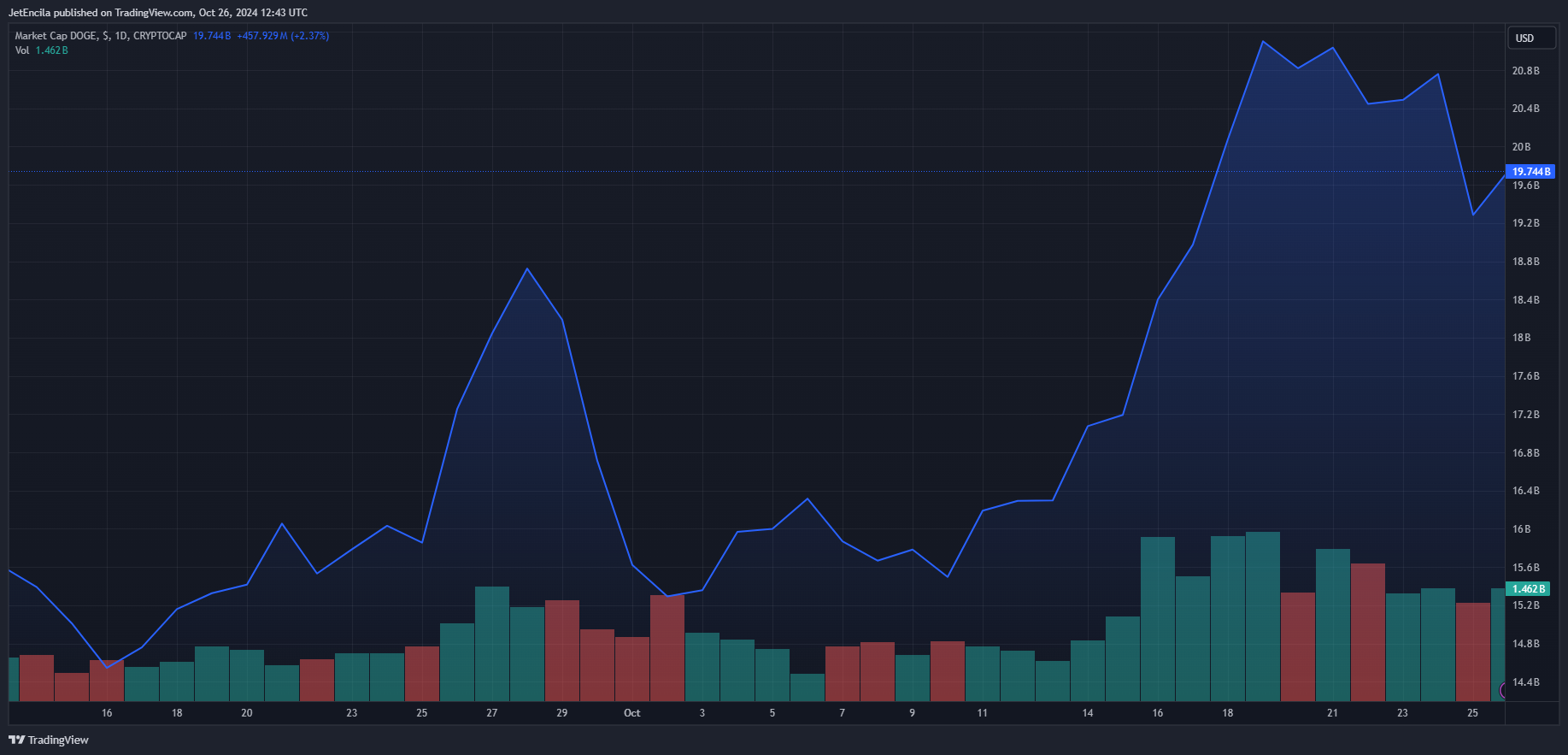
Task: Click the 16 date label left of 18
Action: coord(107,713)
